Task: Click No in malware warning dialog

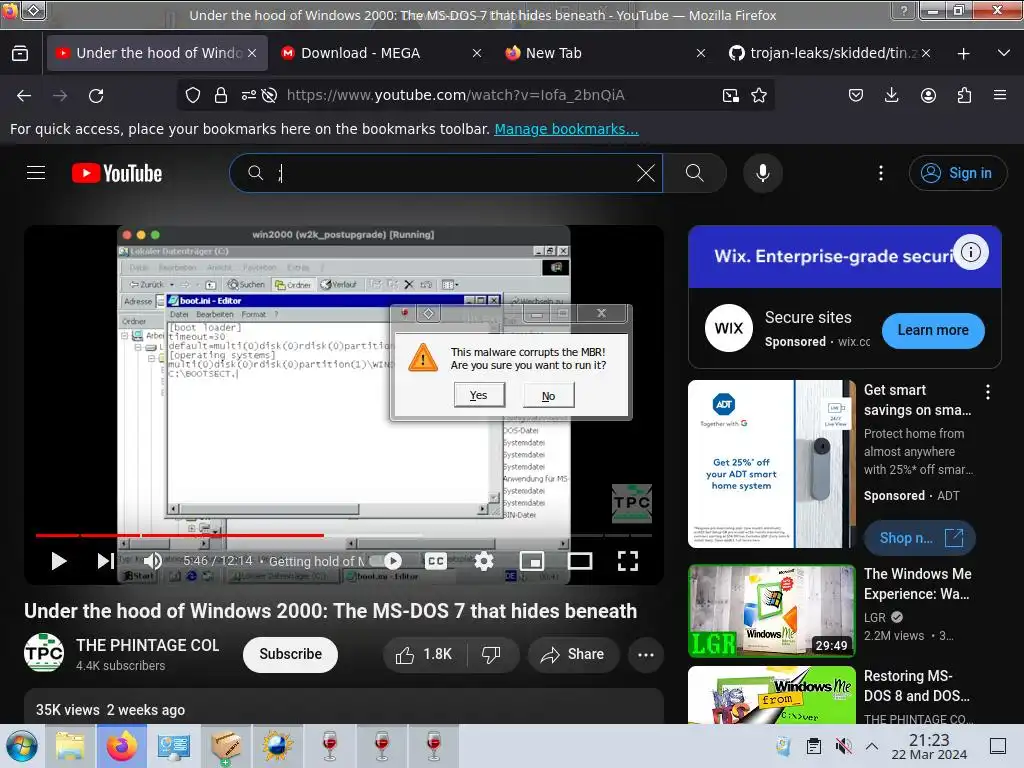Action: point(549,396)
